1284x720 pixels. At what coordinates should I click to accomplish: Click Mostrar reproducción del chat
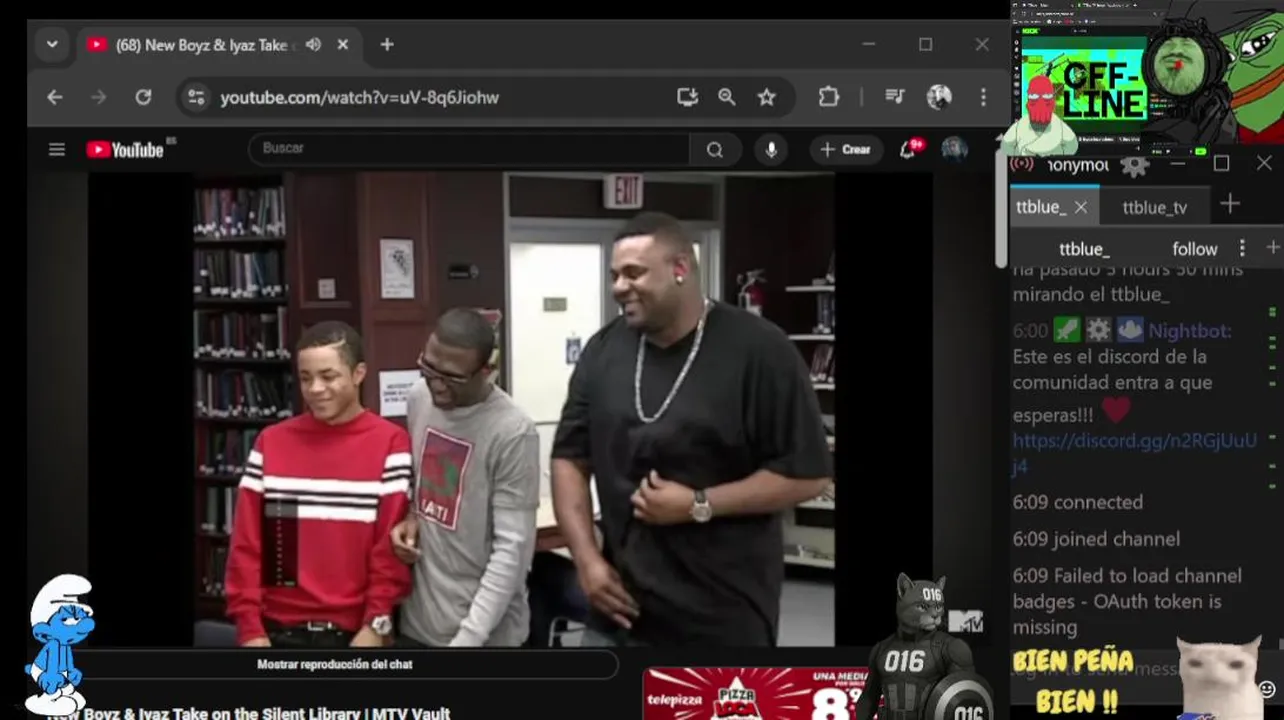click(334, 664)
